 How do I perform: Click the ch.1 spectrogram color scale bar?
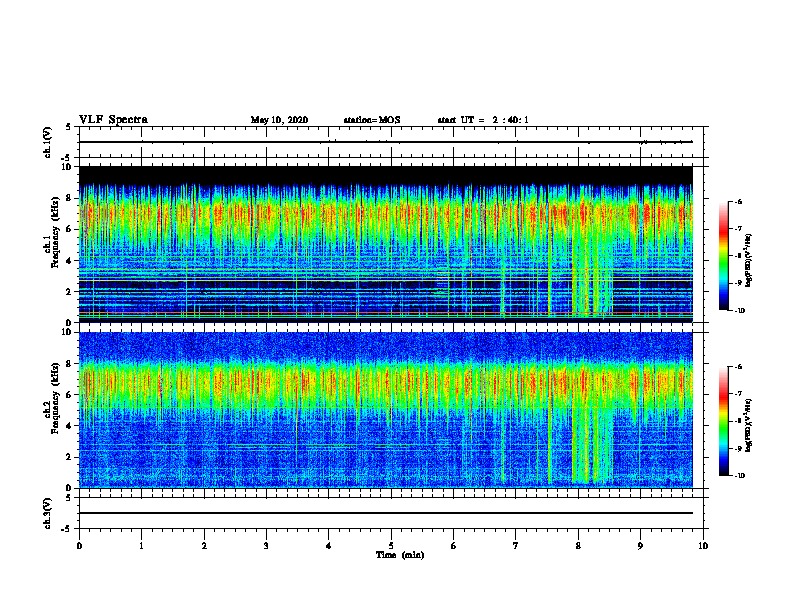(723, 256)
